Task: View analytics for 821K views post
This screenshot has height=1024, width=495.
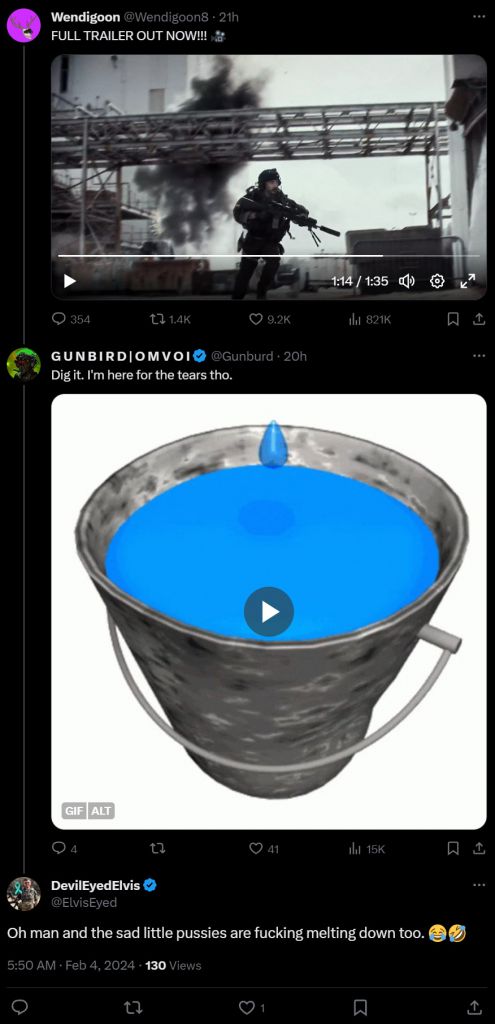Action: [370, 319]
